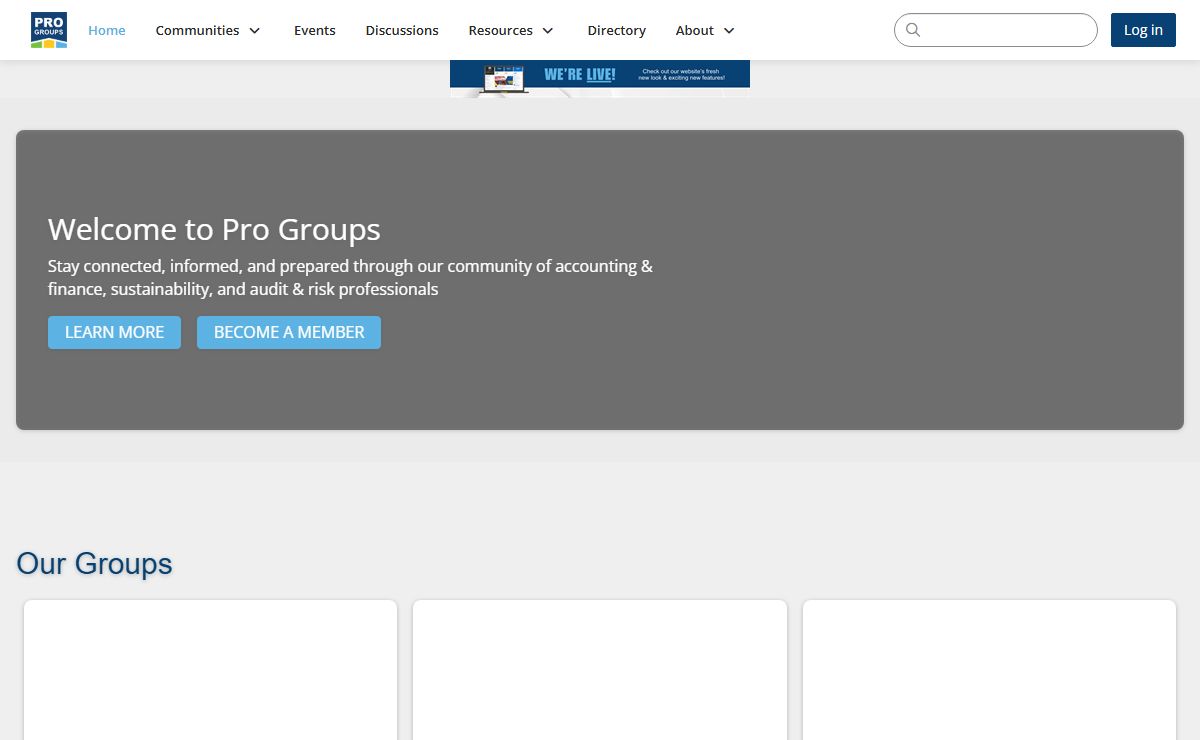Screen dimensions: 1200x740
Task: Open the Events page
Action: click(x=314, y=30)
